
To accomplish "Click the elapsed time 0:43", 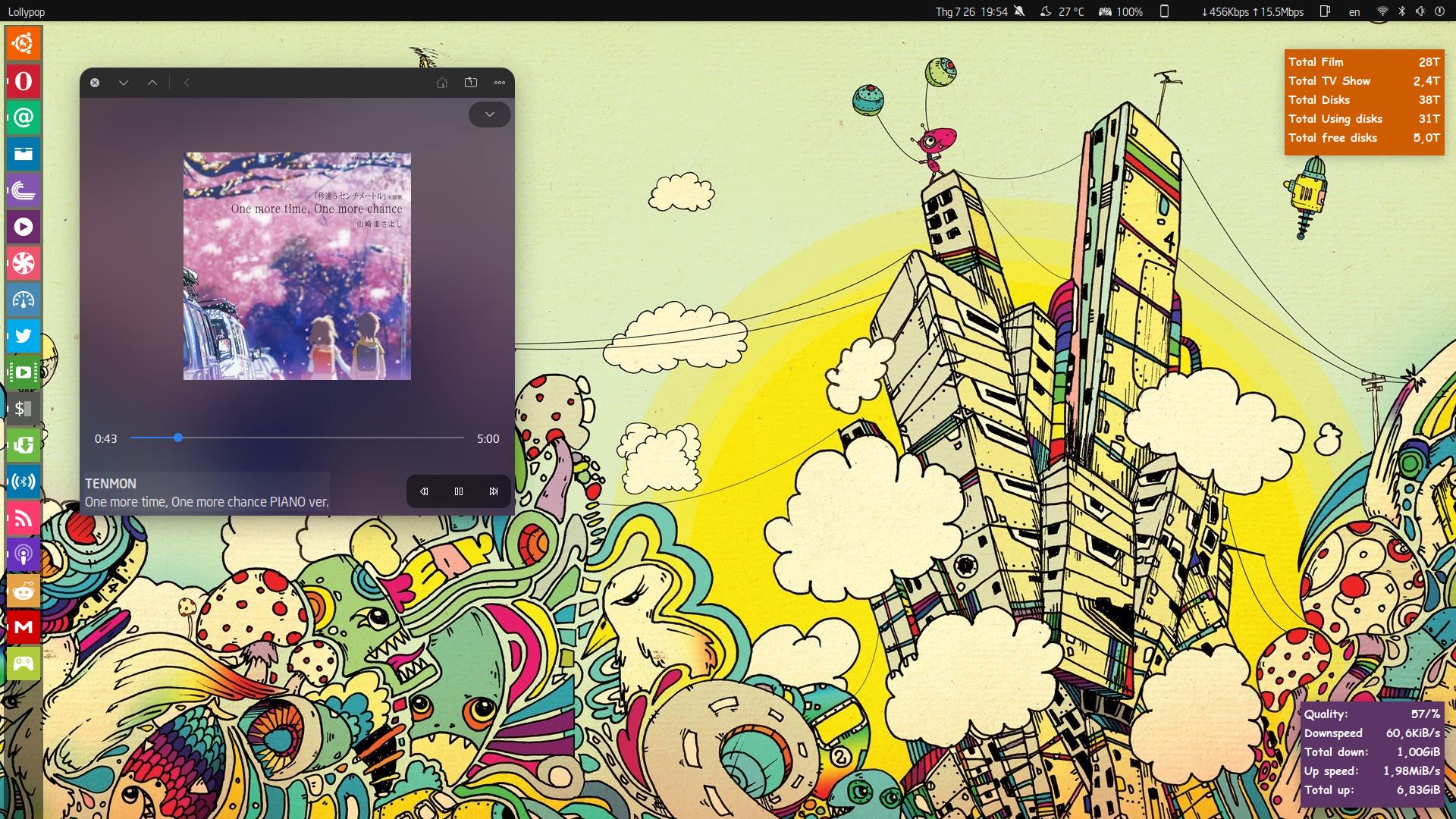I will (x=106, y=438).
